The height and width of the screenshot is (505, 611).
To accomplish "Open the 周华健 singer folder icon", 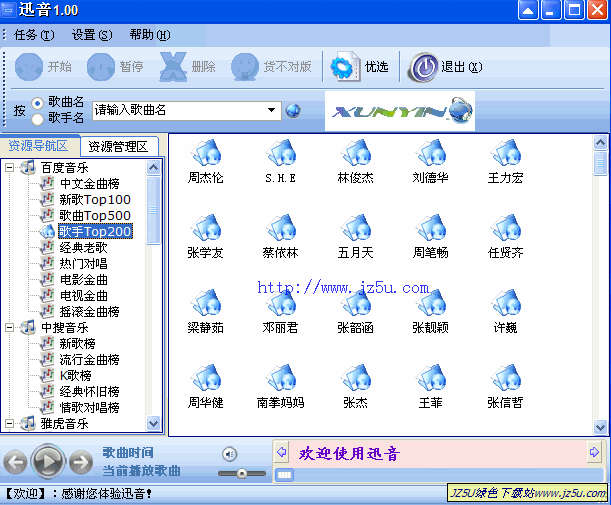I will pos(206,378).
